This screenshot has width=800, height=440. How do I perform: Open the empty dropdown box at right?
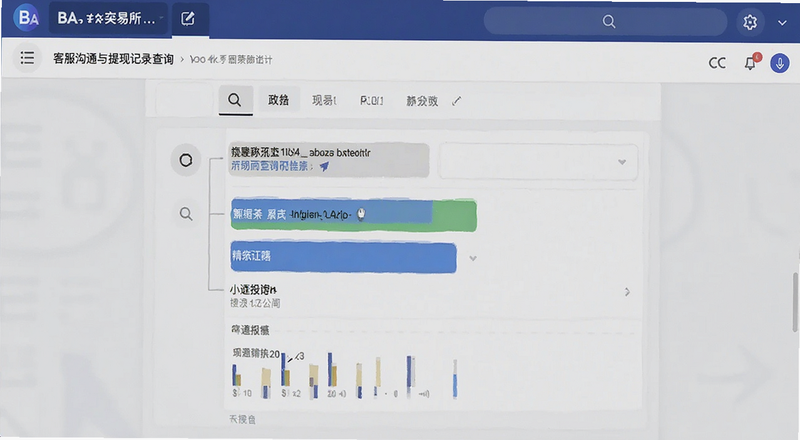coord(538,162)
